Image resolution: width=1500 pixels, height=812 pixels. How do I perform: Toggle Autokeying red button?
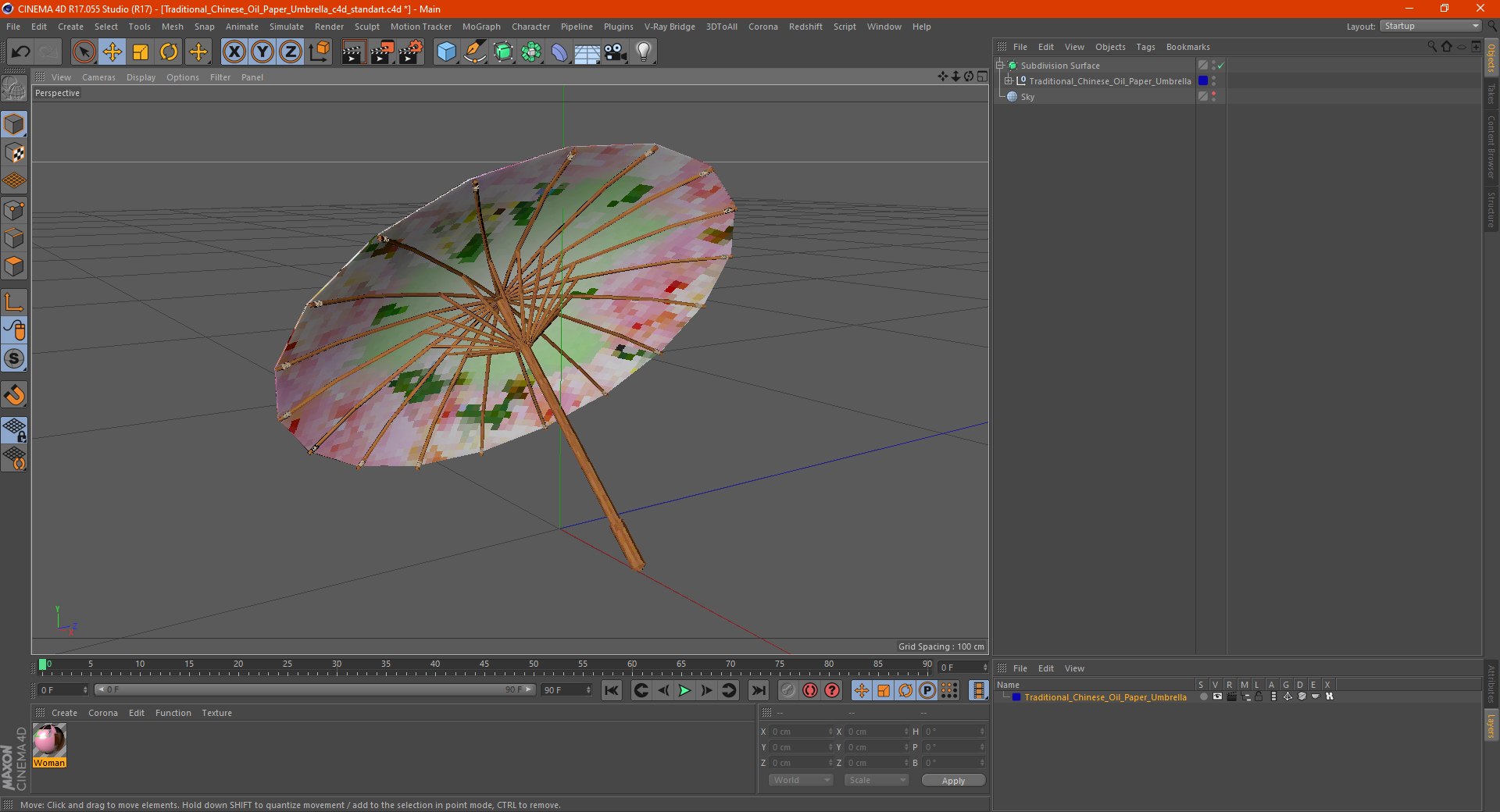tap(810, 690)
